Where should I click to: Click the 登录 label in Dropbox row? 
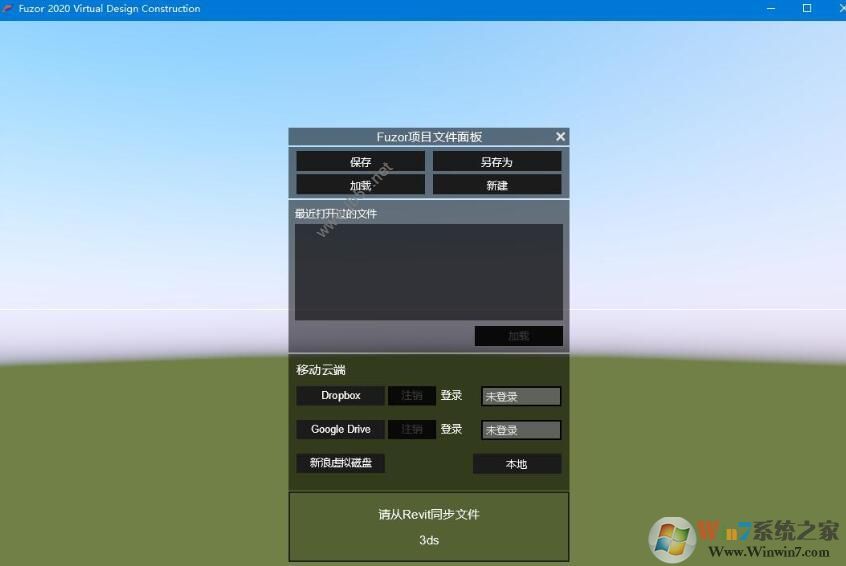[452, 395]
